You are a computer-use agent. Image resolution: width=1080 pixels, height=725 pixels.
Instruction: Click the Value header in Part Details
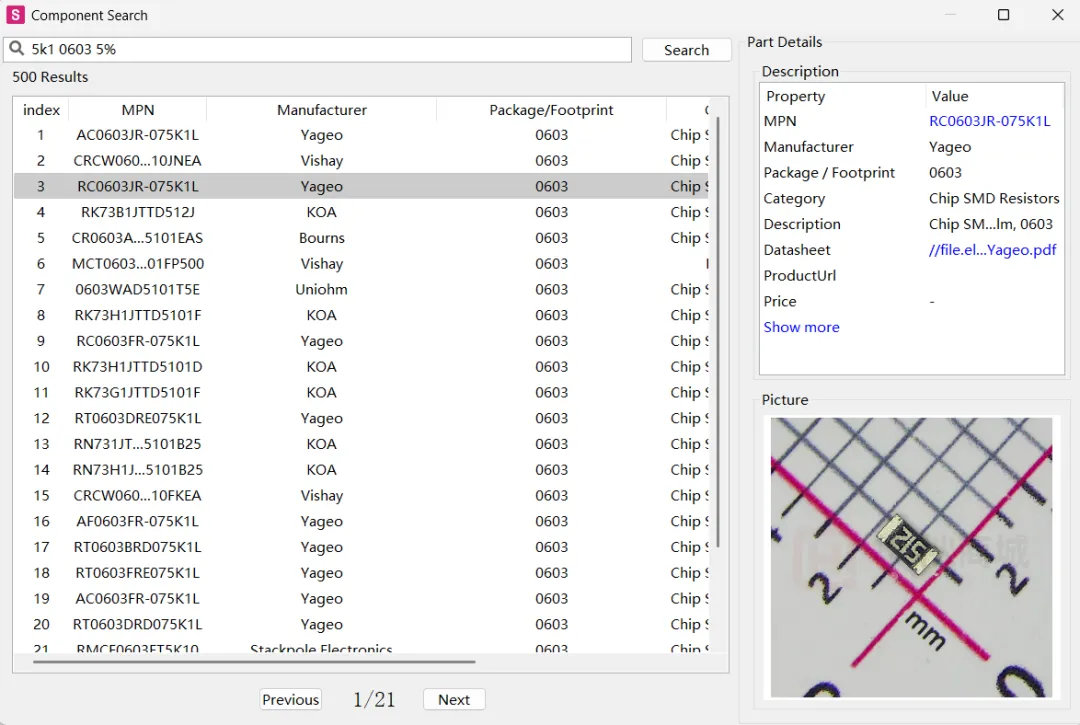click(x=950, y=96)
